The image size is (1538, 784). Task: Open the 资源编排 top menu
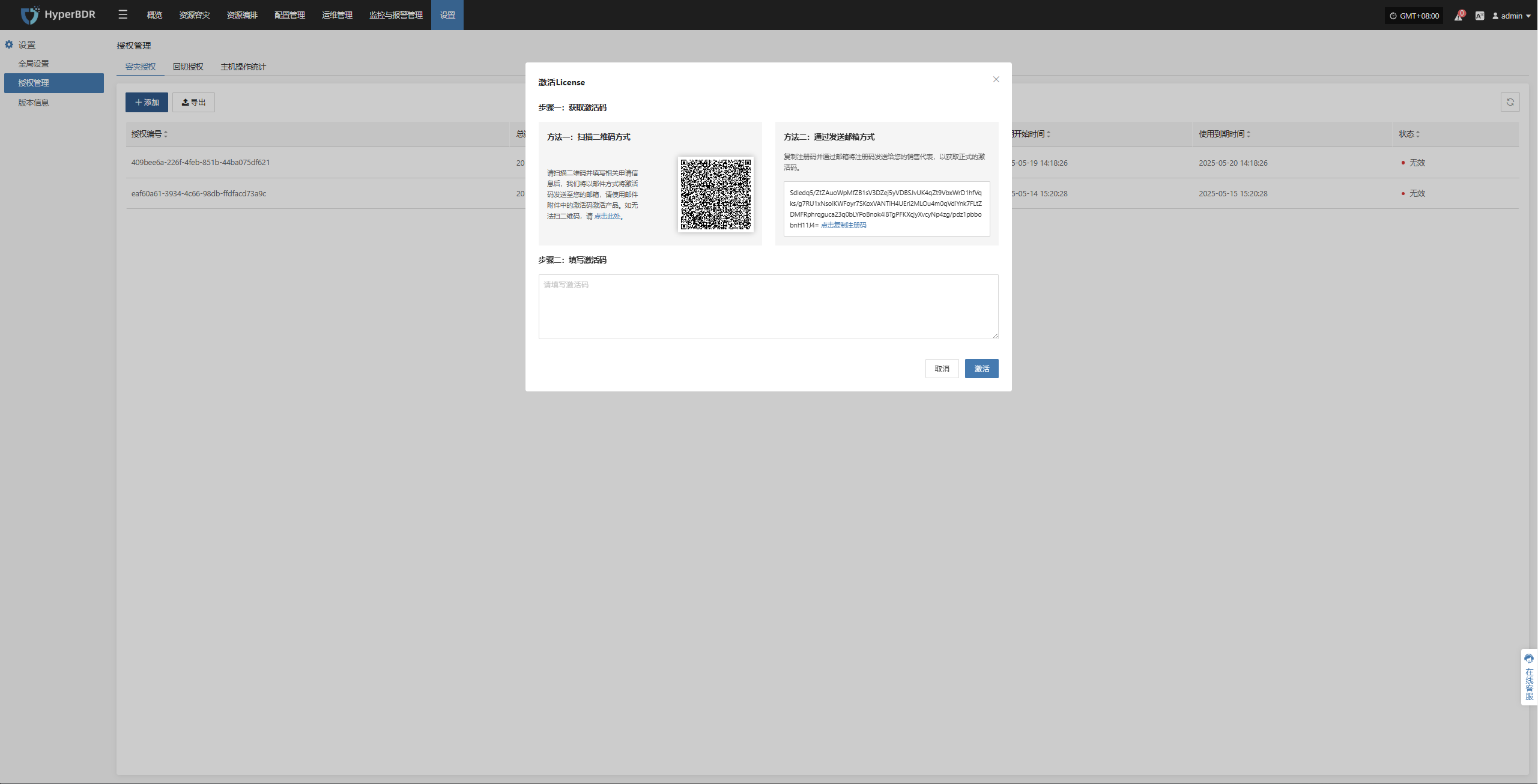coord(242,15)
